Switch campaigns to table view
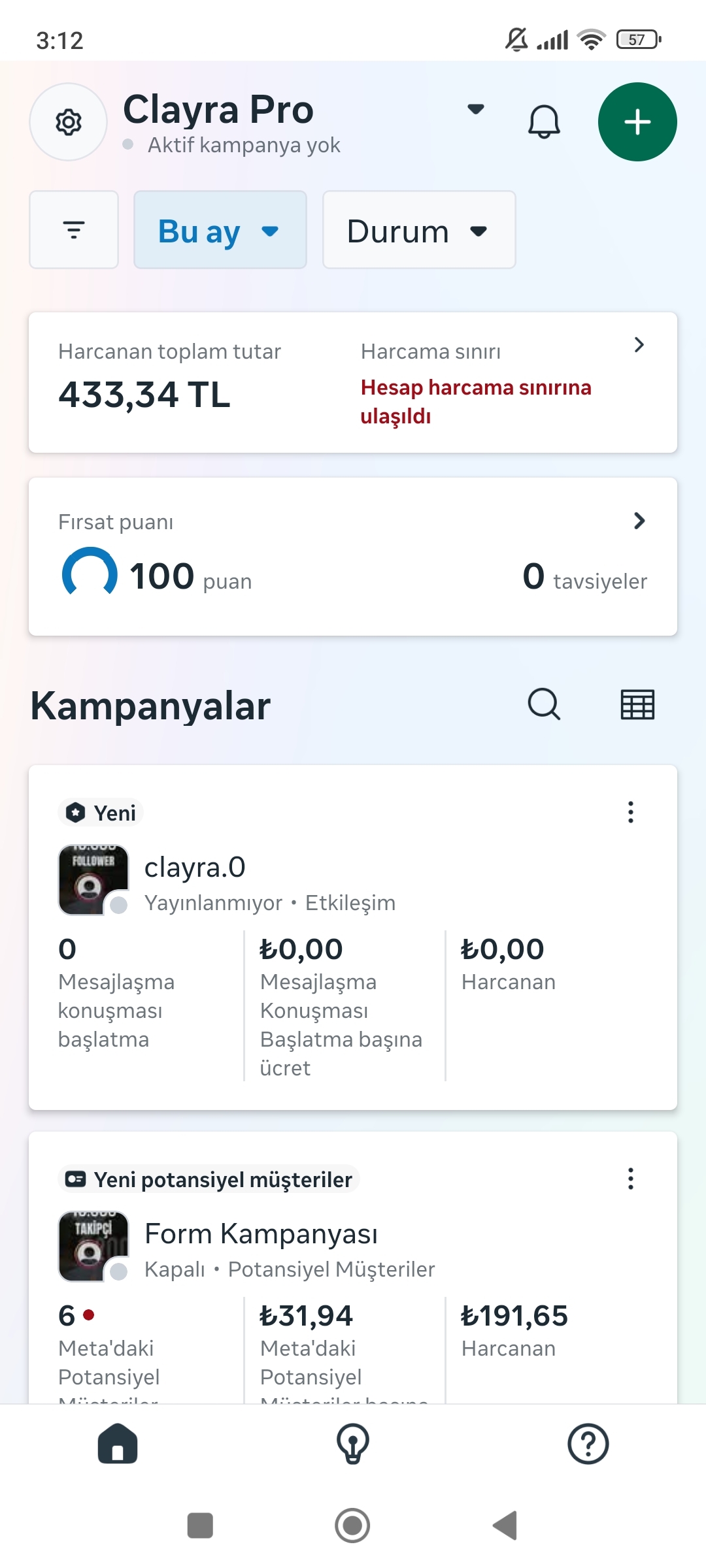This screenshot has height=1568, width=706. click(x=637, y=704)
